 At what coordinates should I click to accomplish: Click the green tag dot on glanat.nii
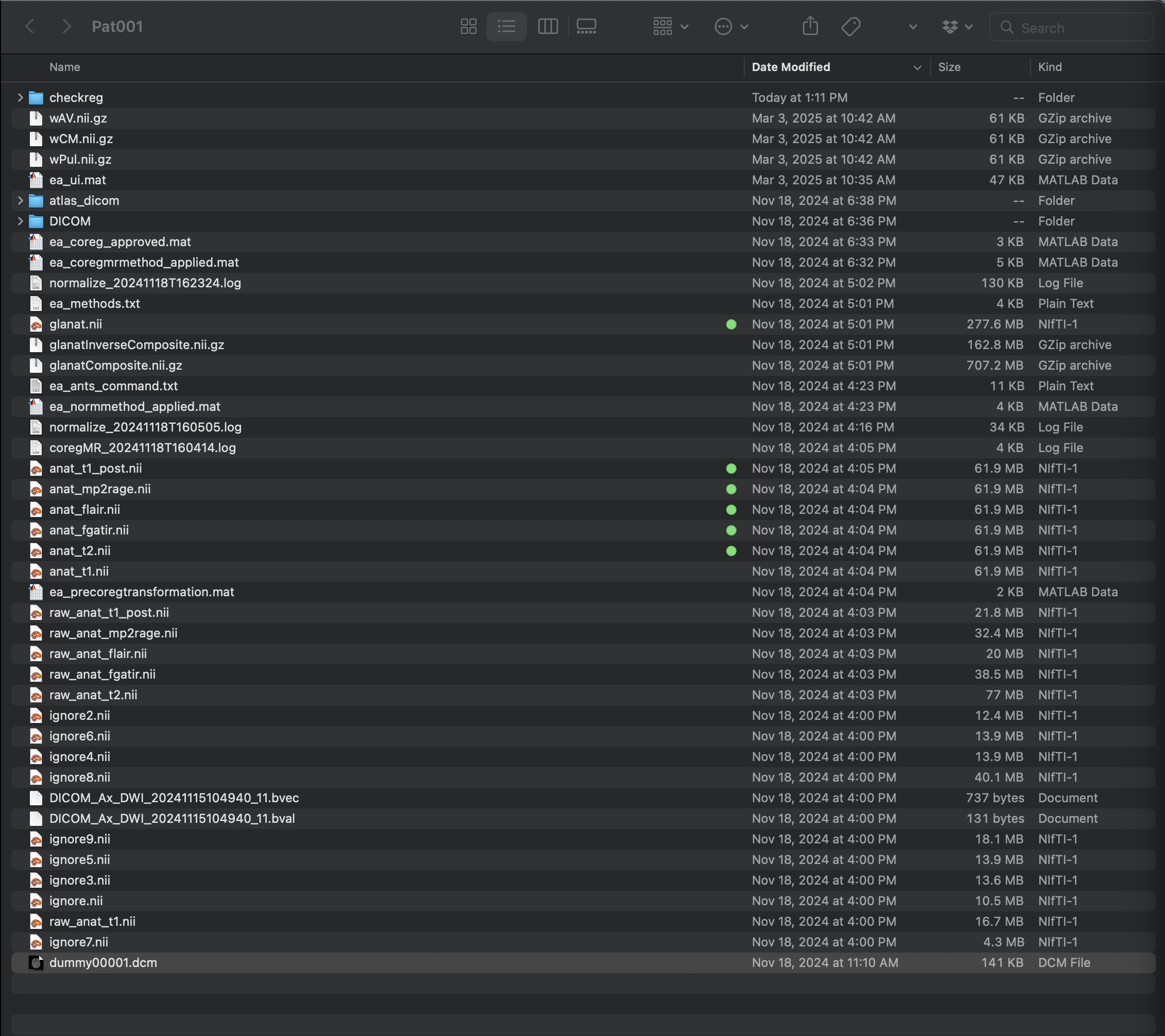click(x=731, y=324)
